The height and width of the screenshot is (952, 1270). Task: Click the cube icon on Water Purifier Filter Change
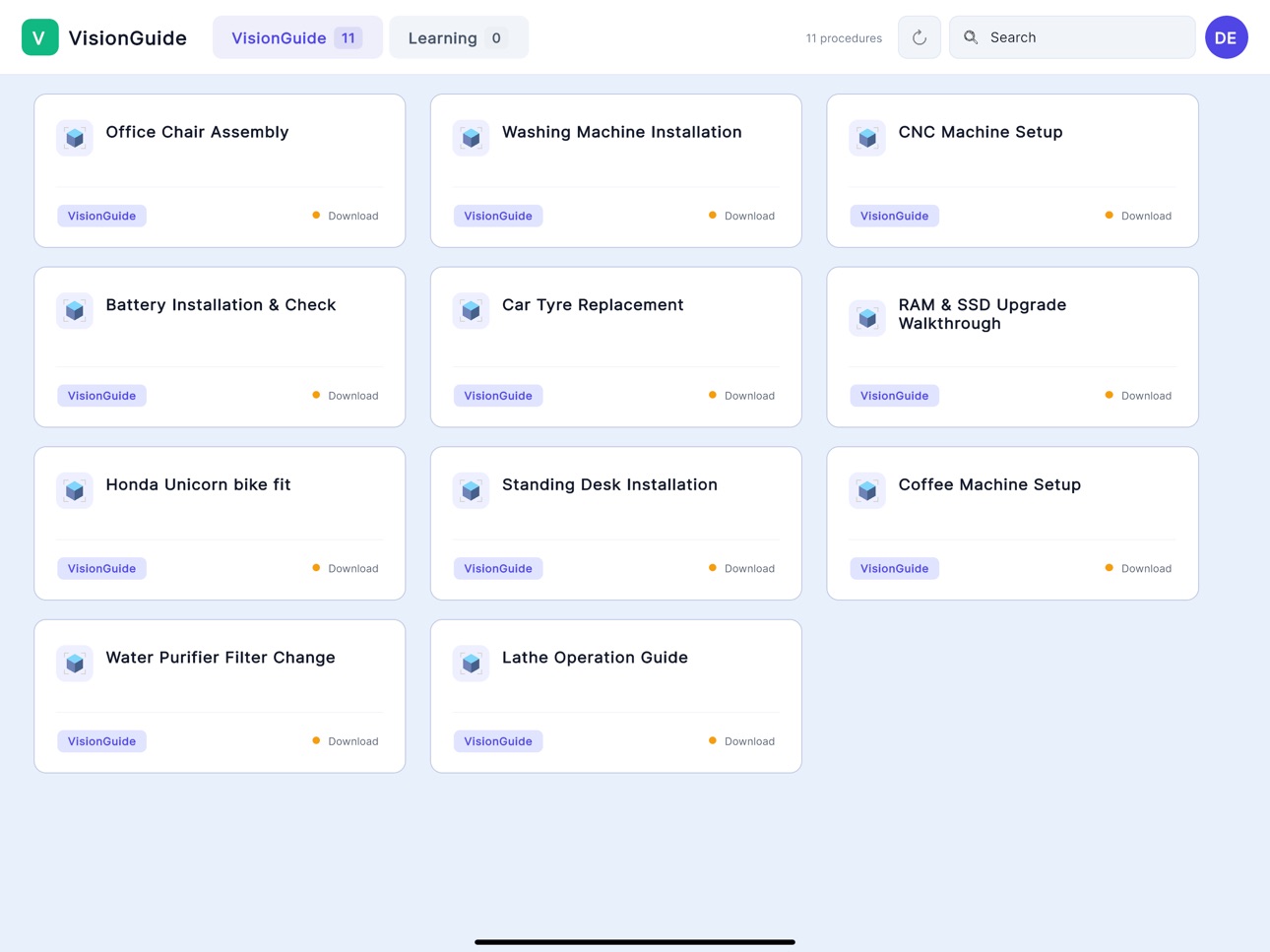point(75,664)
